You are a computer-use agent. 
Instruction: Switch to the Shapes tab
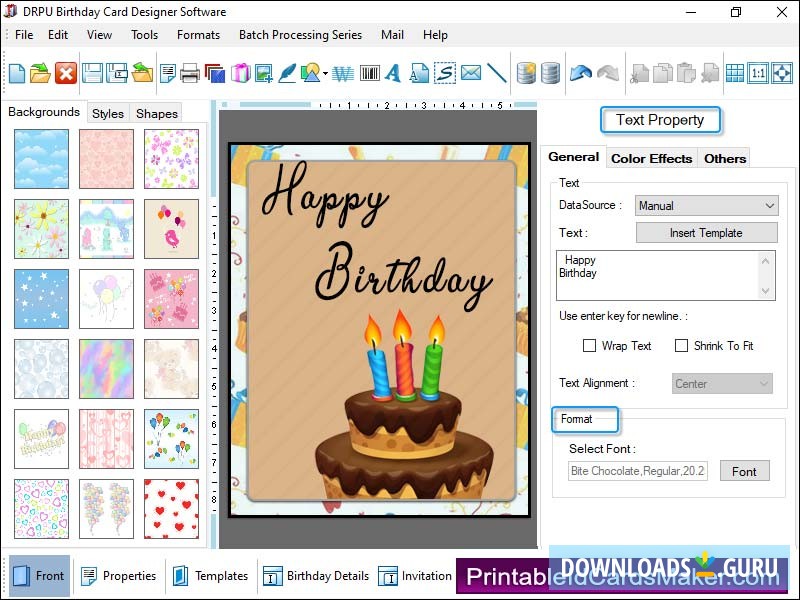[157, 113]
